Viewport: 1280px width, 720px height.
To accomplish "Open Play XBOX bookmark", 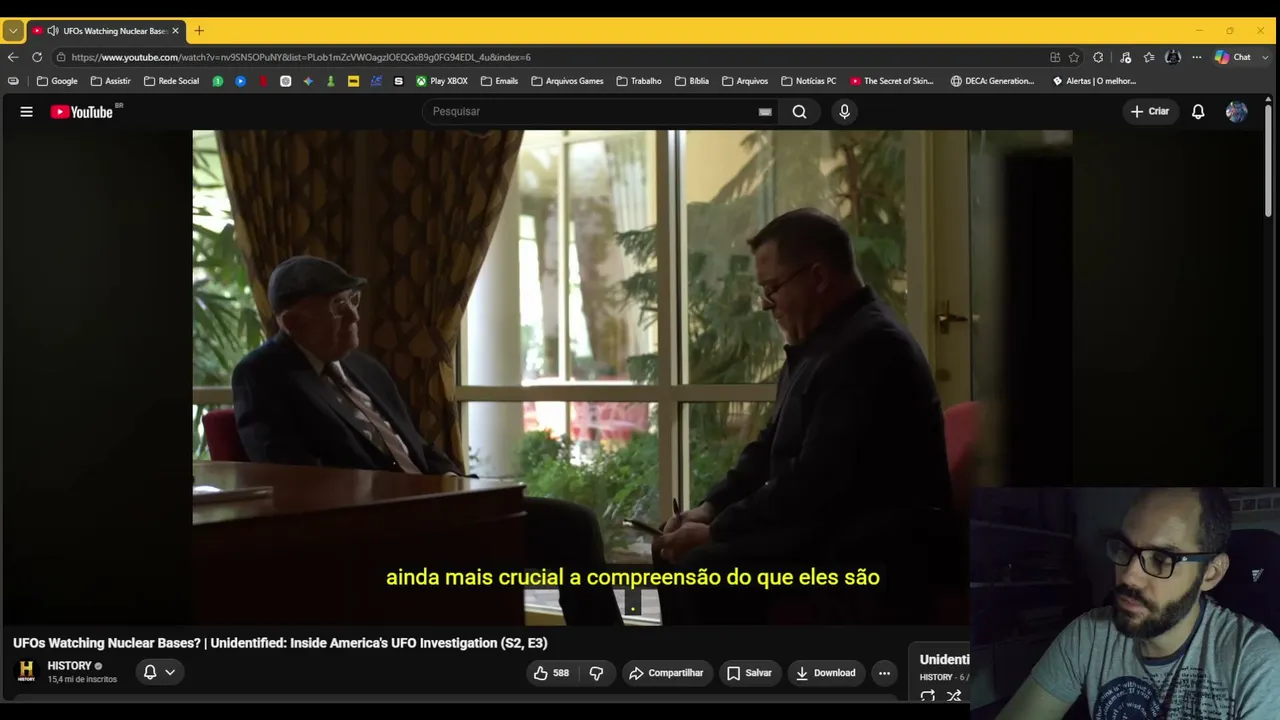I will pos(442,81).
